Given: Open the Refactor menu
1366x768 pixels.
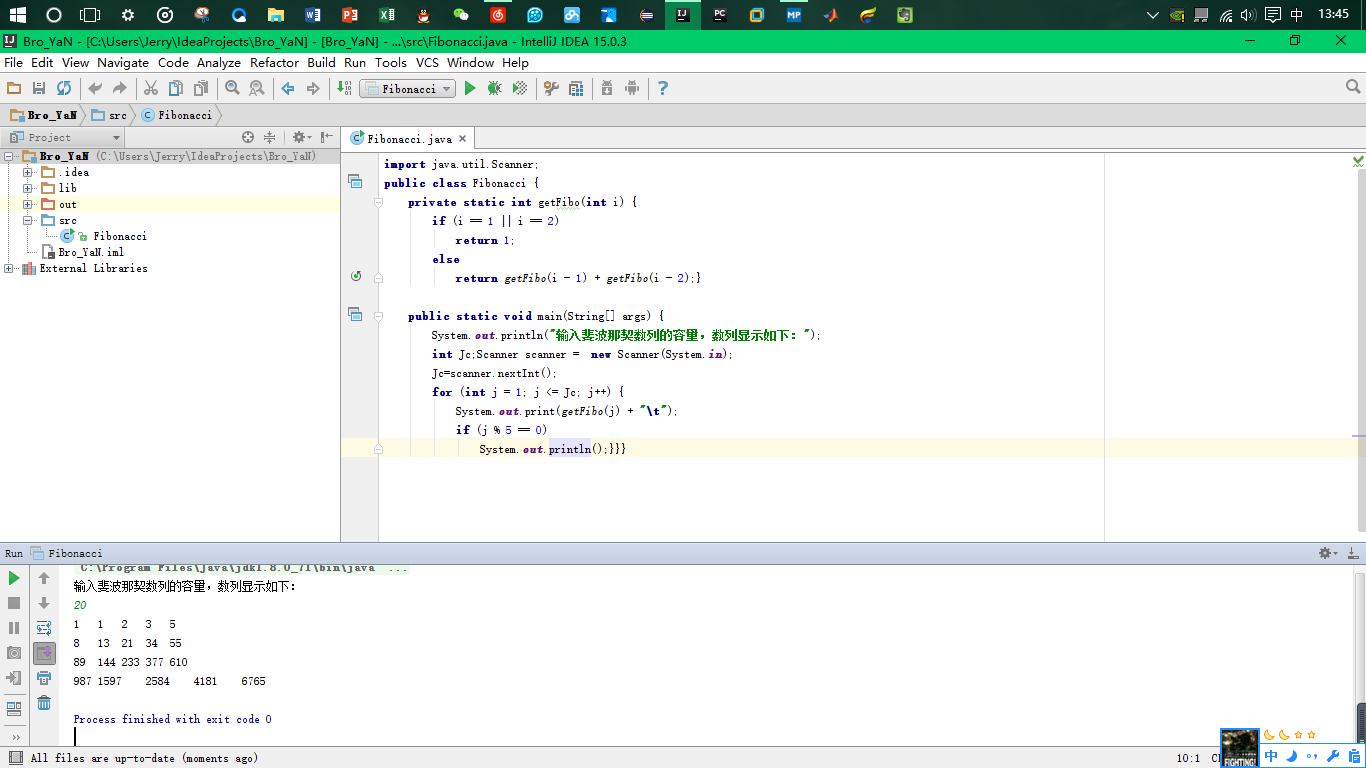Looking at the screenshot, I should 274,62.
